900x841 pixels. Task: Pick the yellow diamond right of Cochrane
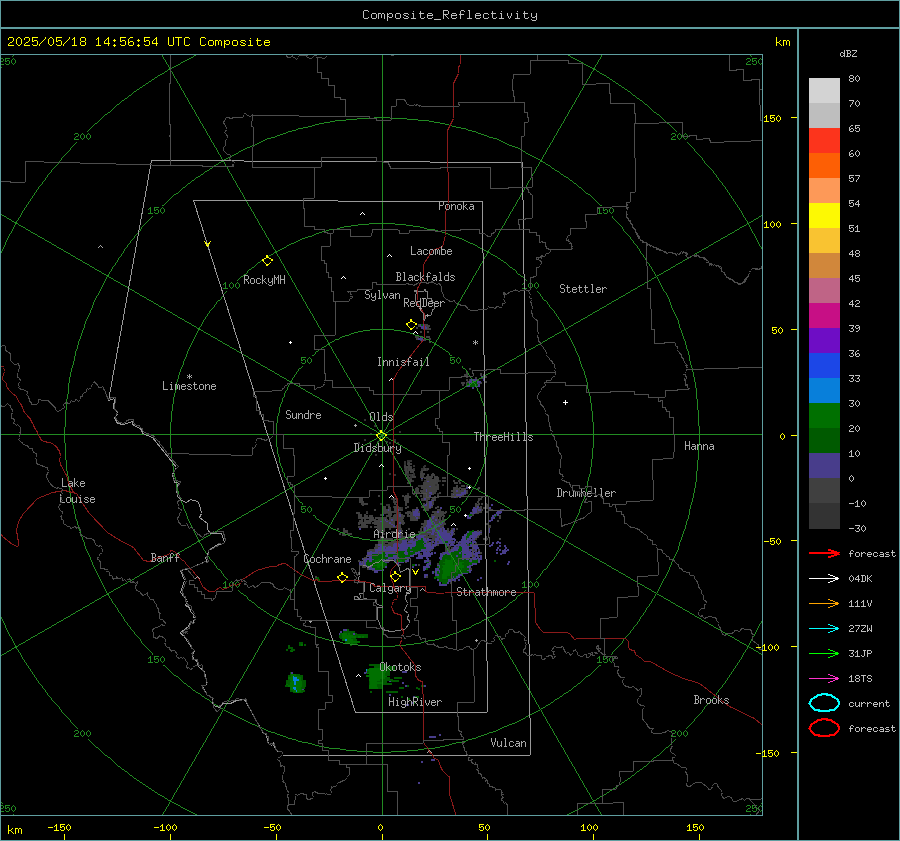343,577
